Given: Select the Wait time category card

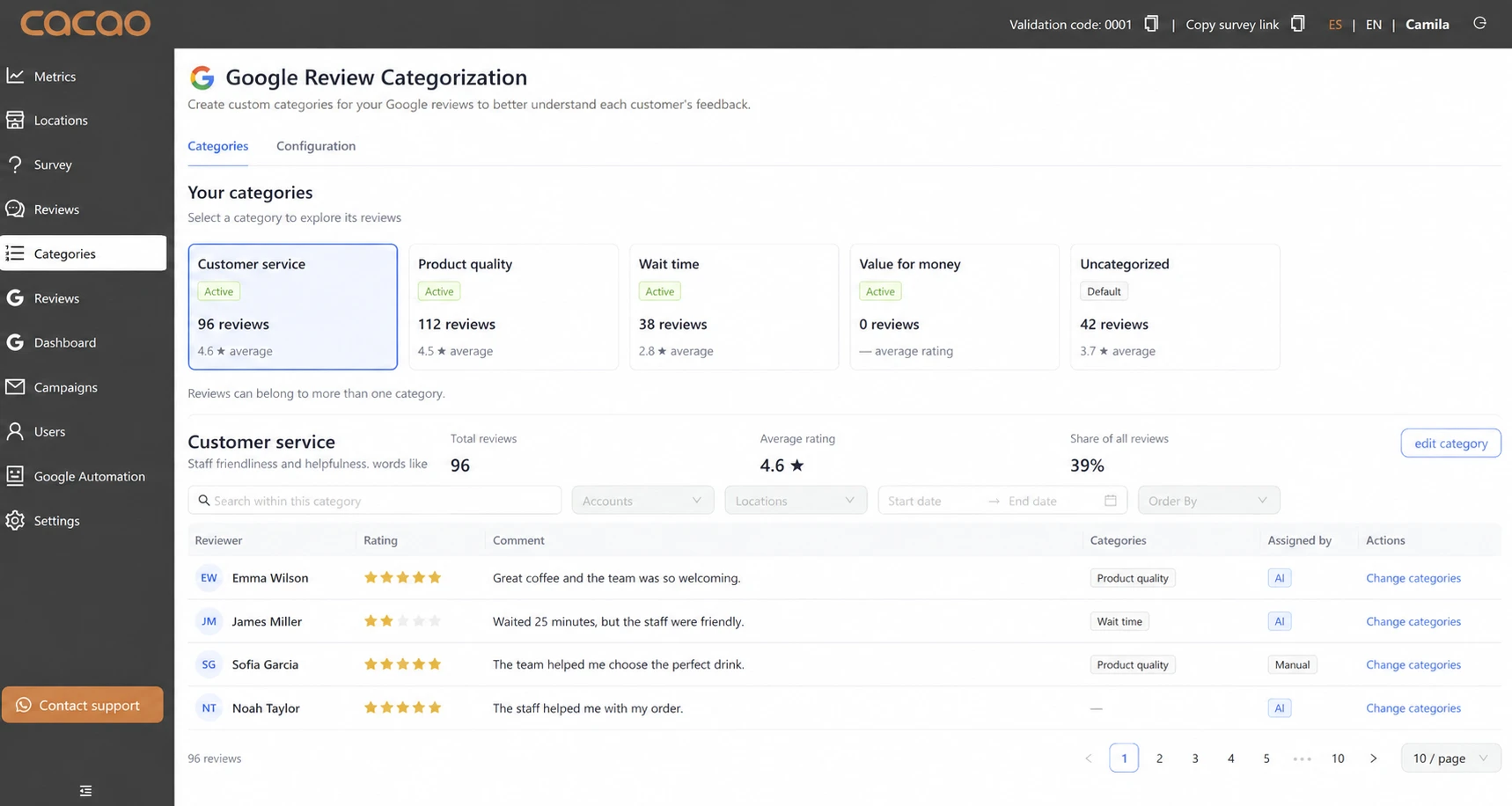Looking at the screenshot, I should pyautogui.click(x=734, y=306).
